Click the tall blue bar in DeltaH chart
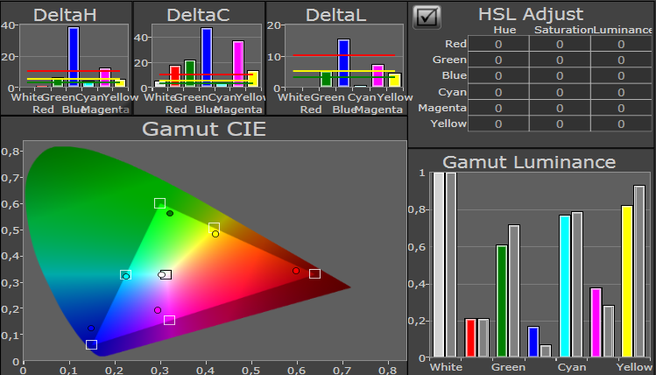Image resolution: width=656 pixels, height=375 pixels. (74, 57)
